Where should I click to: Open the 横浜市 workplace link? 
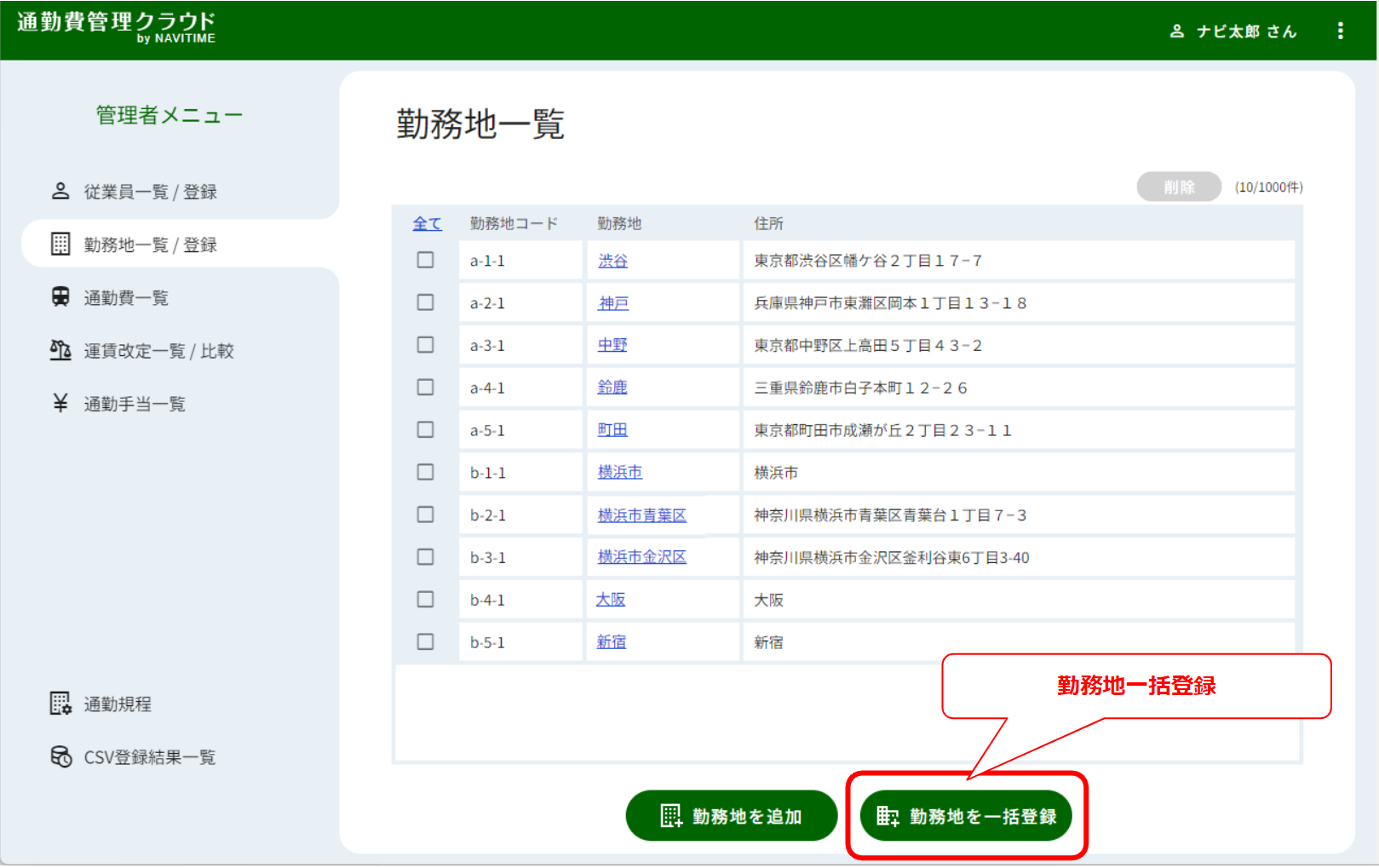point(620,472)
